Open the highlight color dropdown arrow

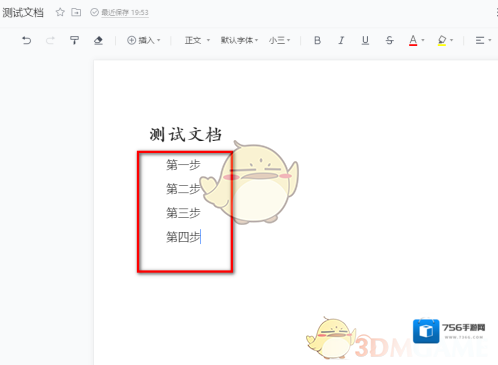pos(452,40)
